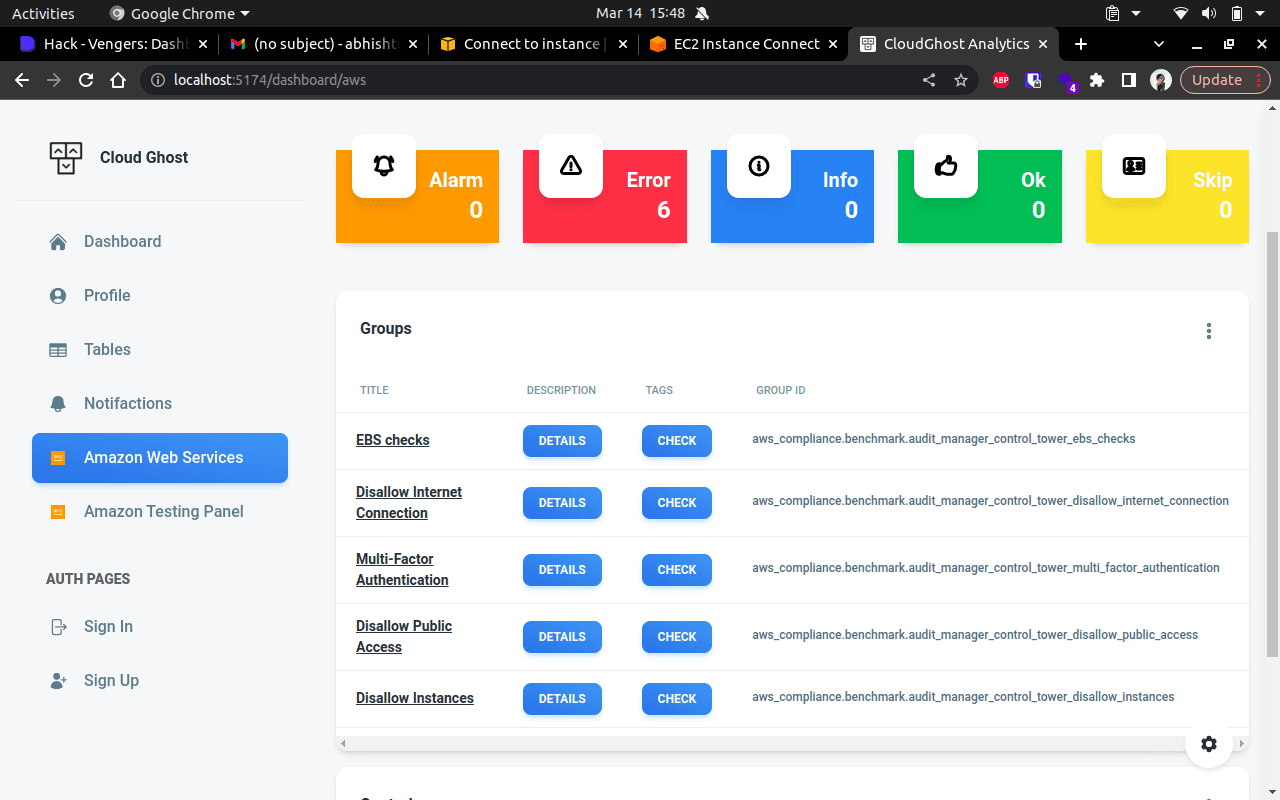
Task: Click CHECK for EBS checks
Action: (677, 441)
